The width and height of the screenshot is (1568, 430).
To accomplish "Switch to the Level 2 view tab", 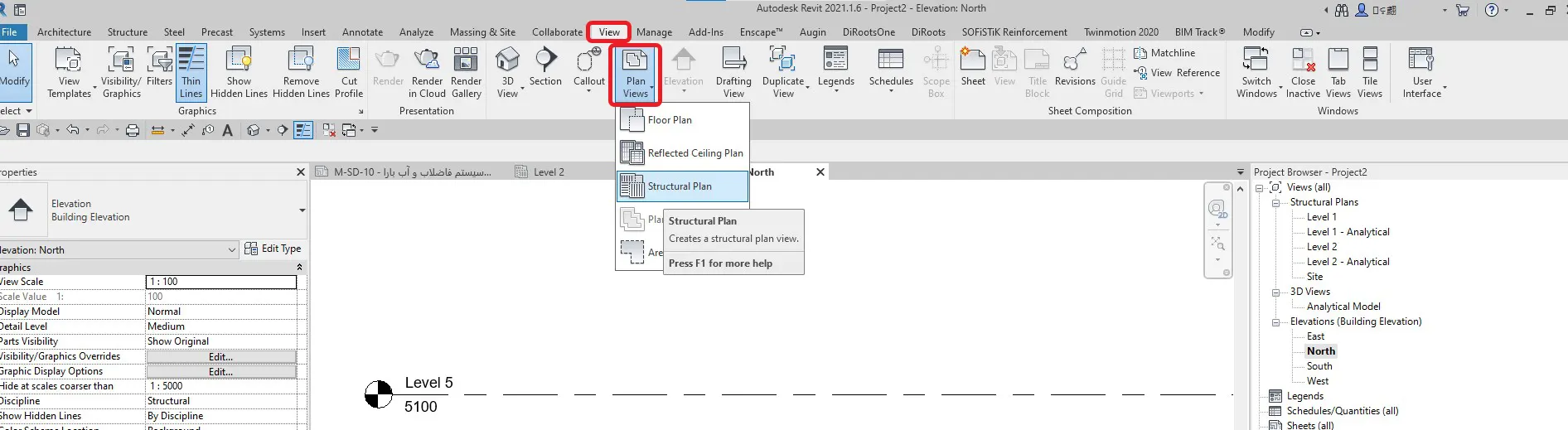I will [x=548, y=172].
